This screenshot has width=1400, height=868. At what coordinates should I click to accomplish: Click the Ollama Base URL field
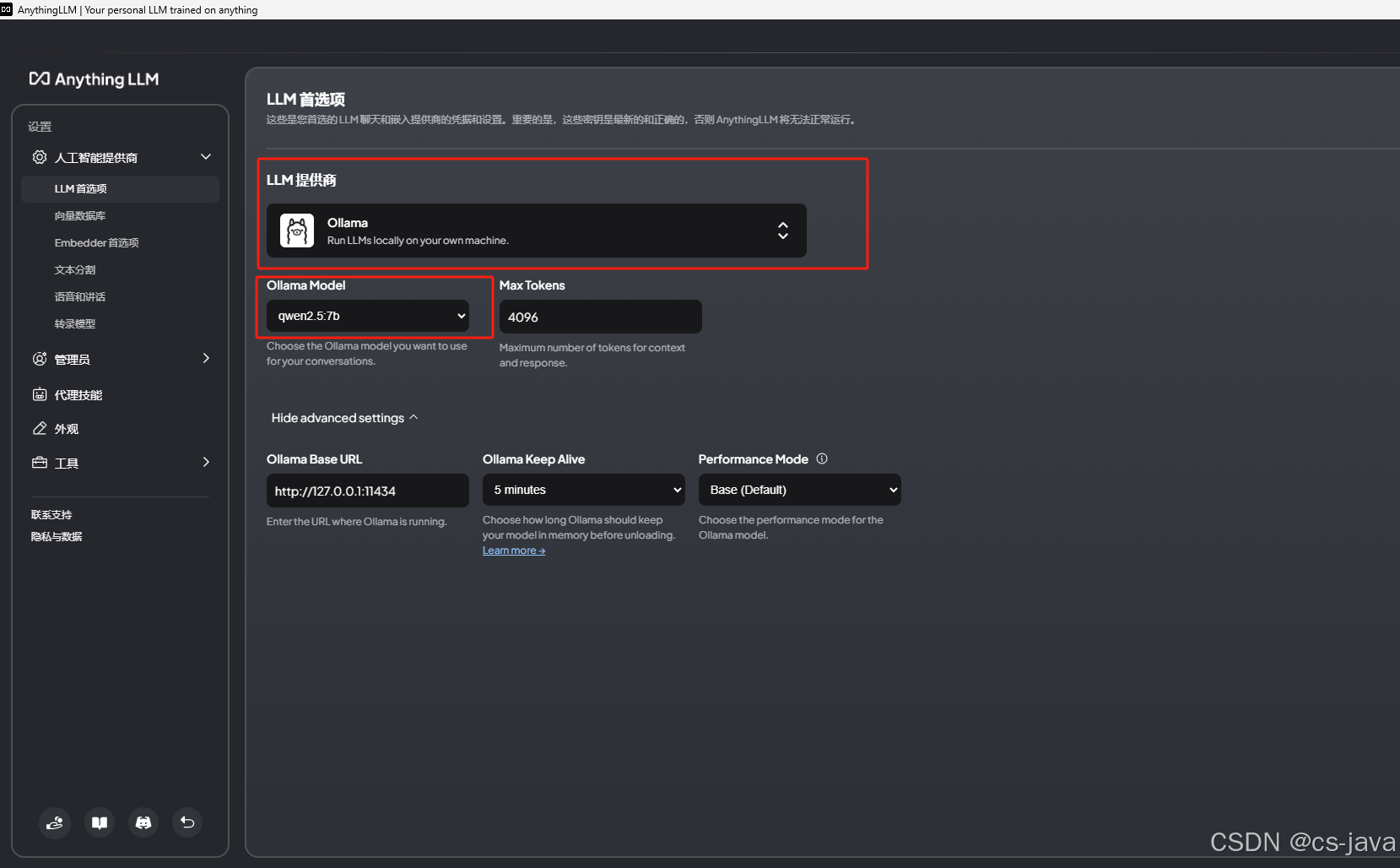368,491
